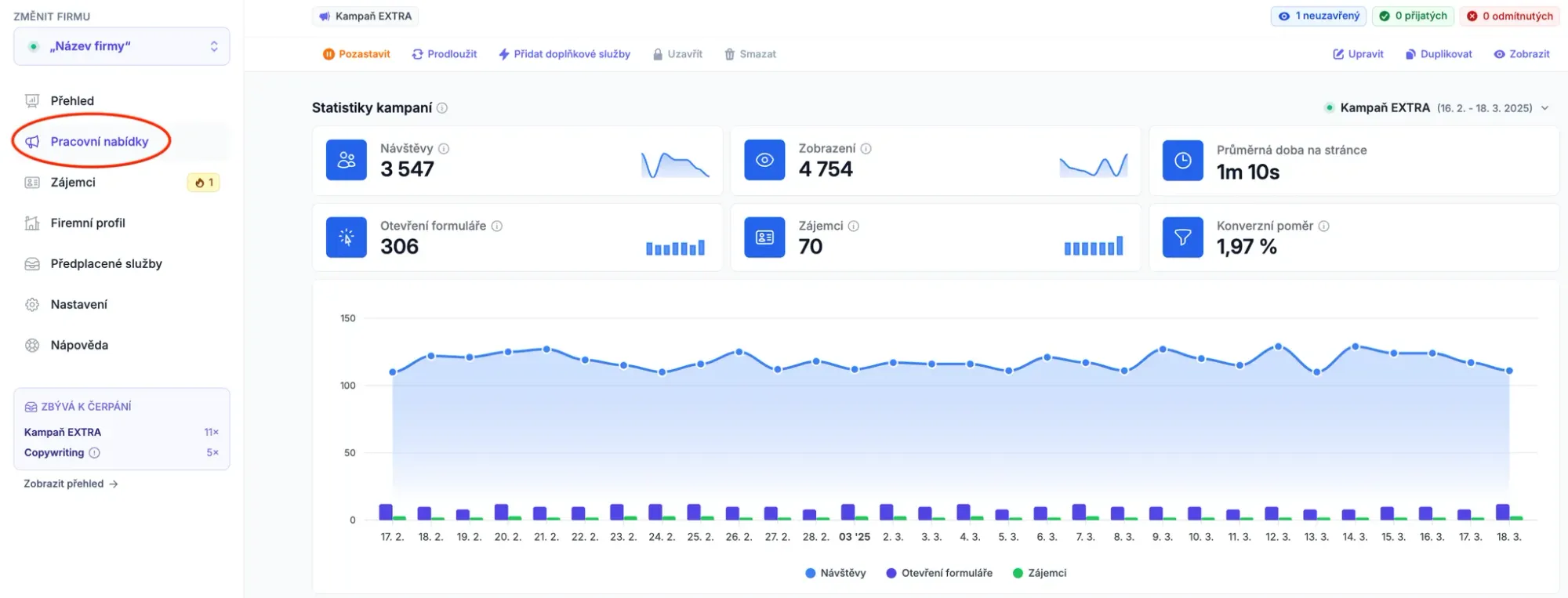Click the Pozastavit pause icon
The image size is (1568, 598).
click(x=328, y=54)
